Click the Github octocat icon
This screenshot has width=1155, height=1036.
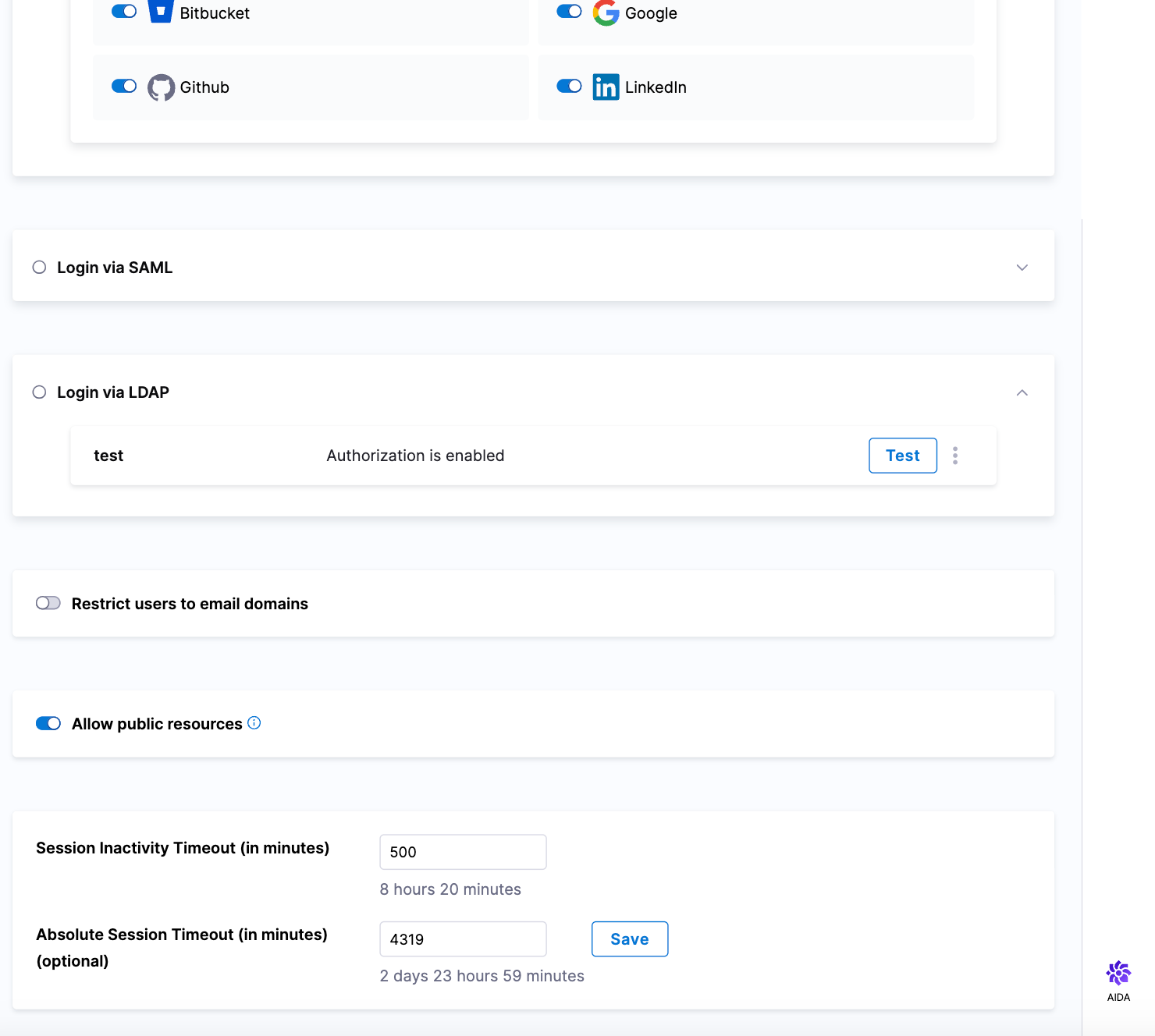pos(162,87)
